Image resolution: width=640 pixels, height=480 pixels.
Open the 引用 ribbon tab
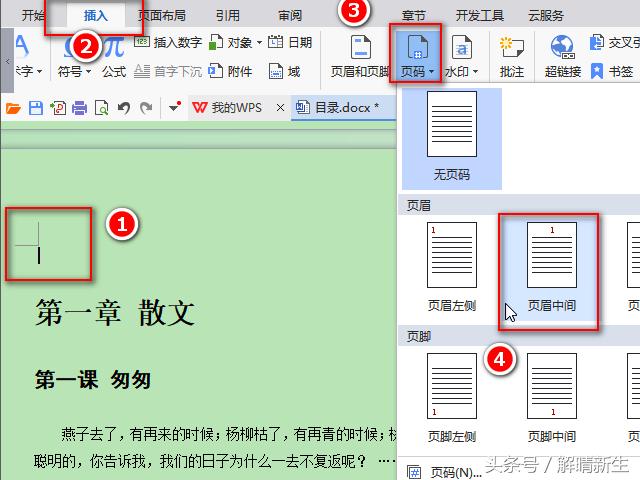[x=228, y=16]
